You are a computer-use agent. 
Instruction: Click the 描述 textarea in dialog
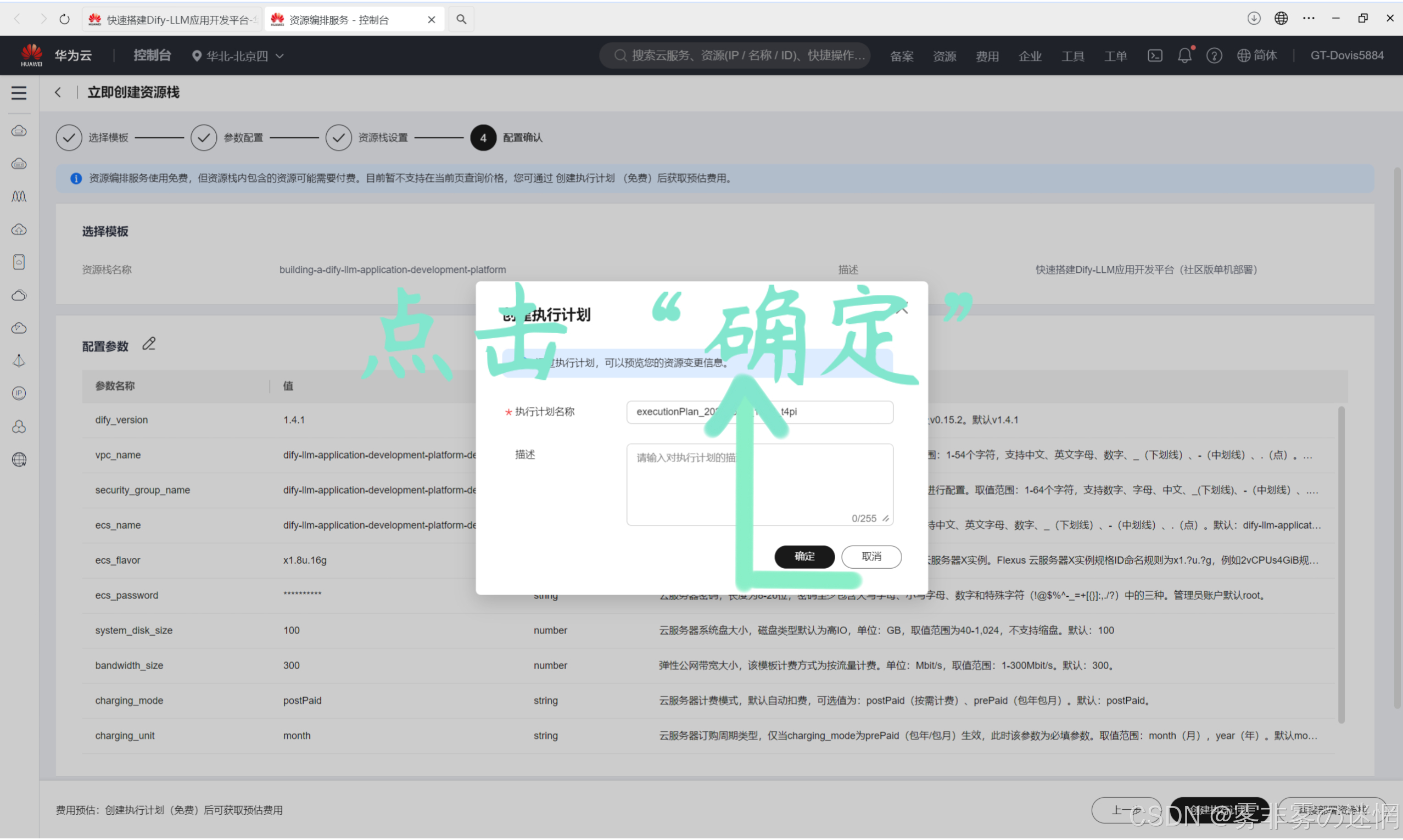(759, 485)
